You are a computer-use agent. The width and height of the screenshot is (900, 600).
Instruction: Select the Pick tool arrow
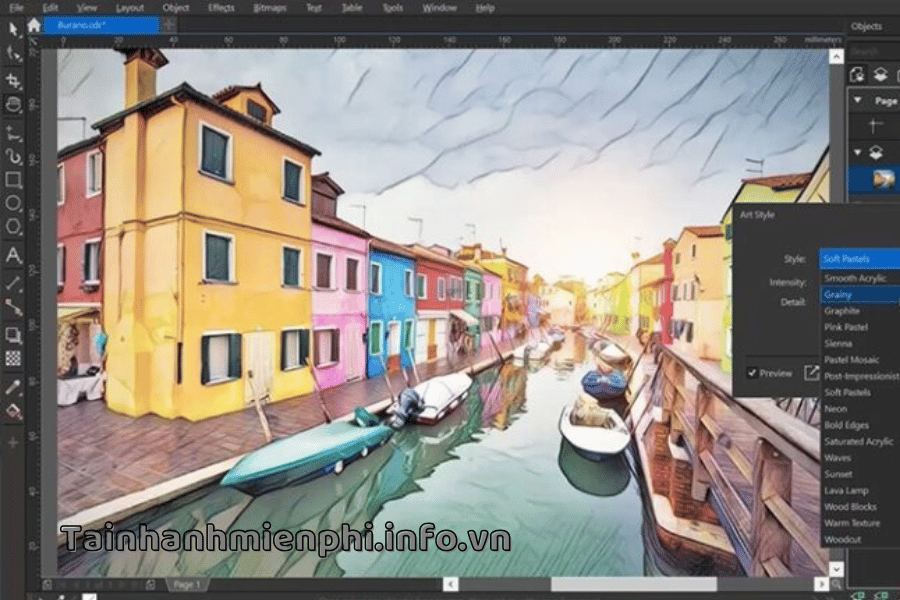[13, 29]
